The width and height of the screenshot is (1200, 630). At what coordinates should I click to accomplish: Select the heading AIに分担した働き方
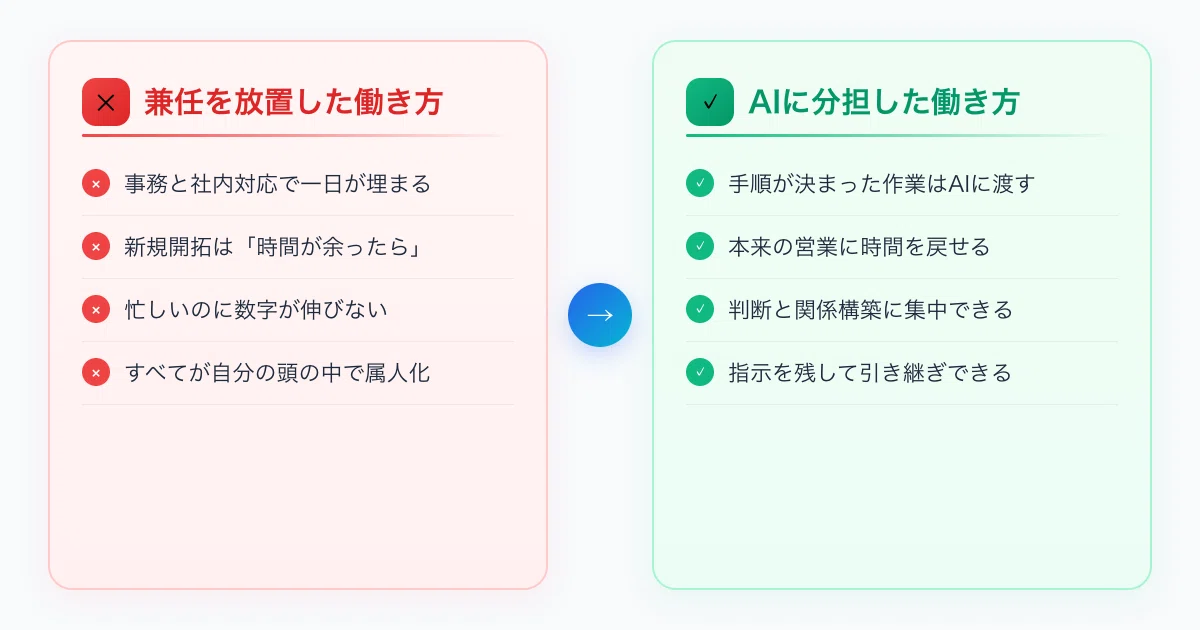point(884,102)
